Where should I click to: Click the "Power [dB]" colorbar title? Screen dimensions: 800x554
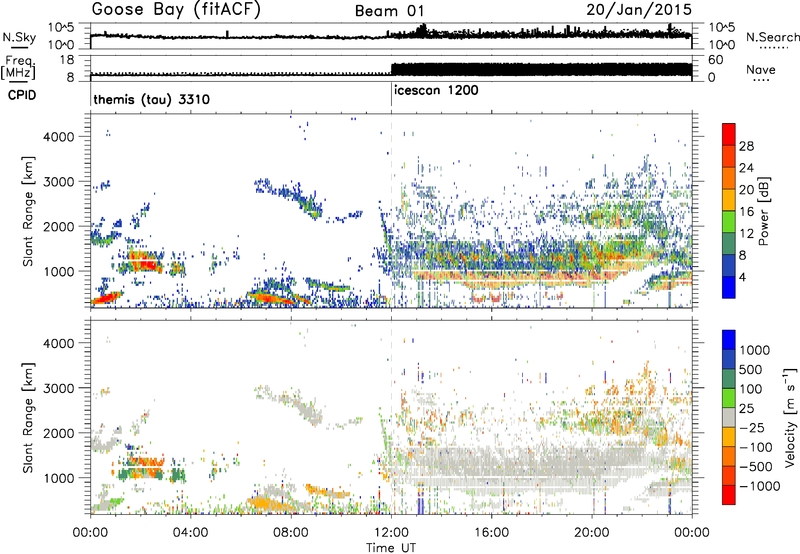coord(764,211)
